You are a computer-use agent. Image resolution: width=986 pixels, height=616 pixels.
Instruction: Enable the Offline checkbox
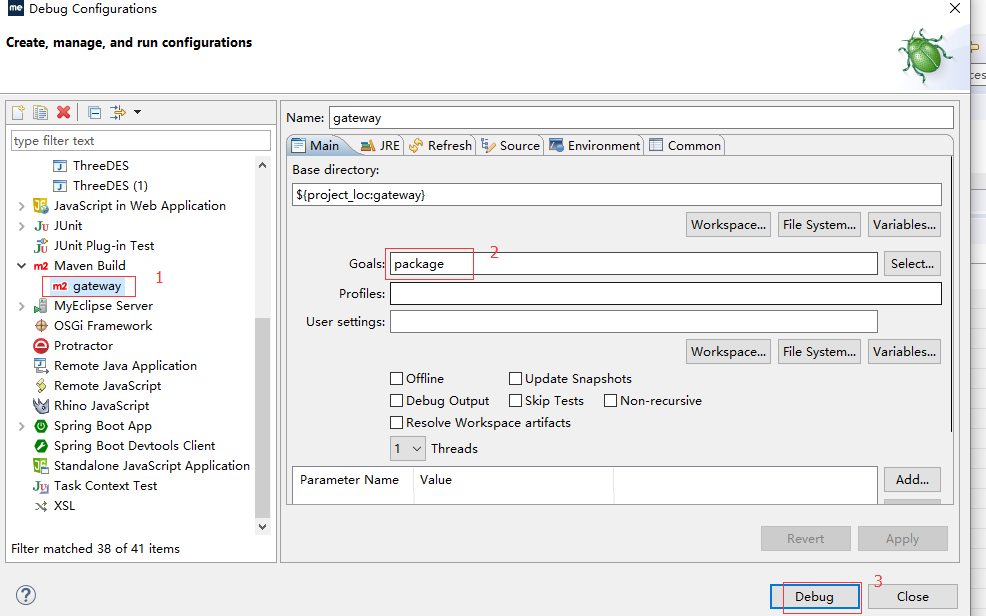pyautogui.click(x=396, y=378)
